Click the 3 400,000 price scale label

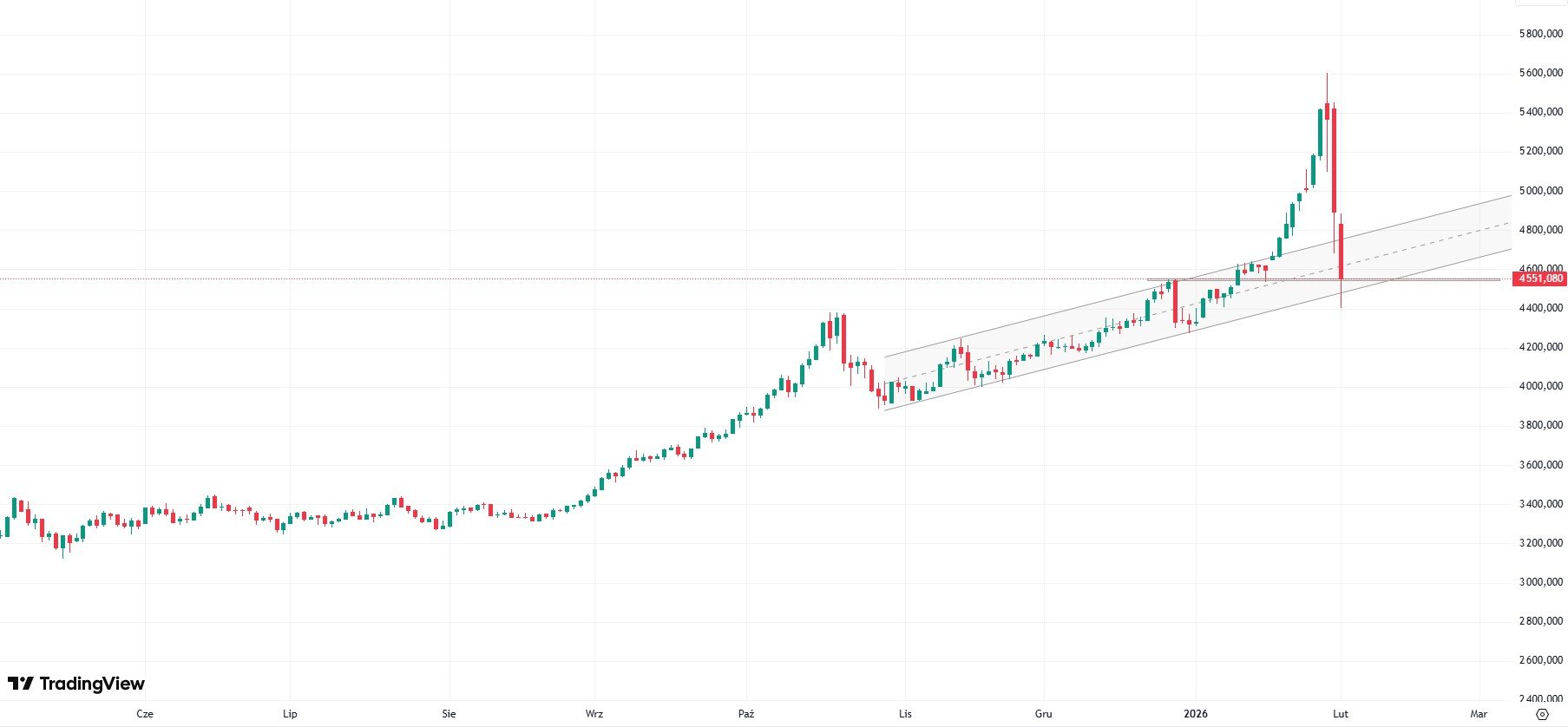[x=1540, y=504]
